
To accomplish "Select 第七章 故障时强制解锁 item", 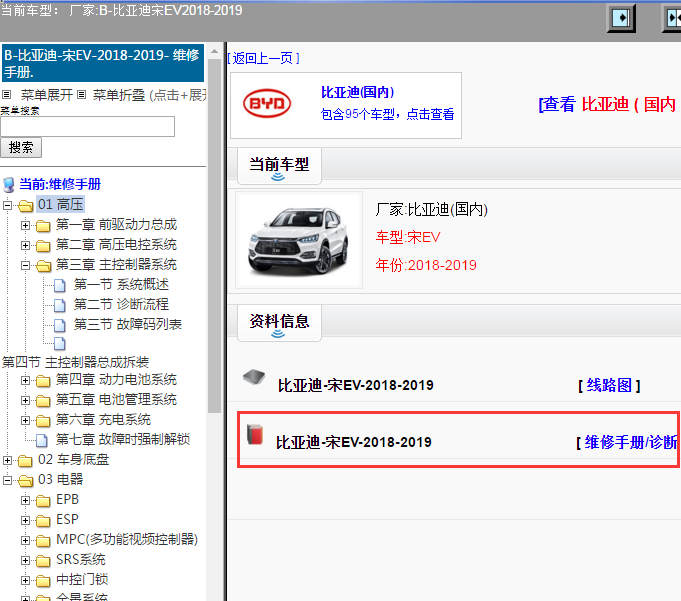I will [123, 440].
